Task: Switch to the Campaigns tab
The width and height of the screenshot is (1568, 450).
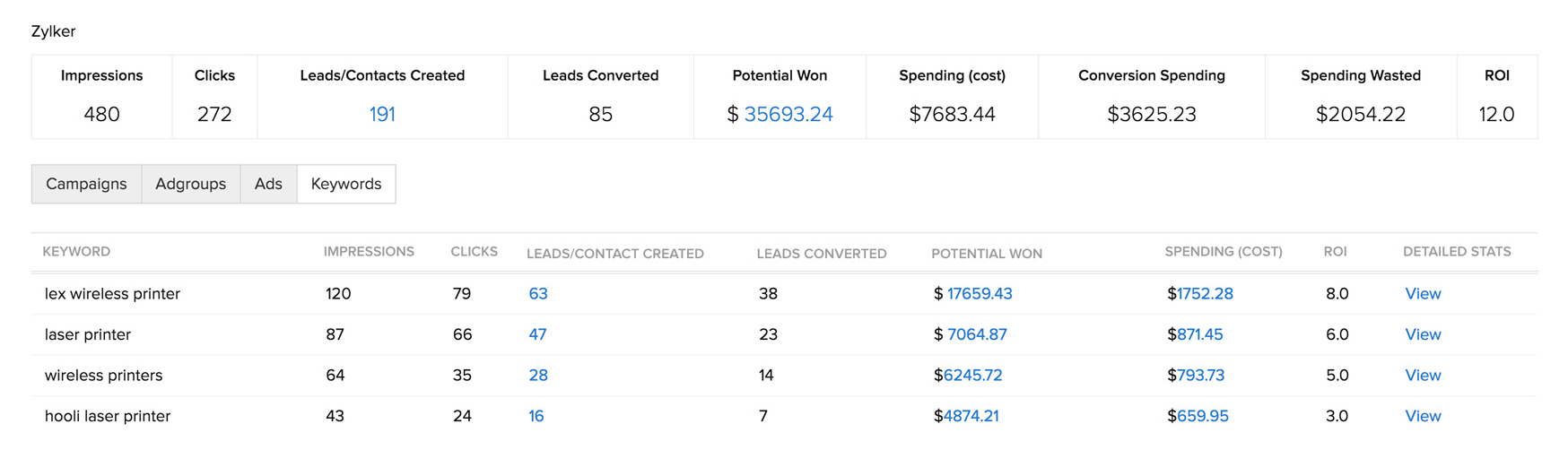Action: tap(86, 184)
